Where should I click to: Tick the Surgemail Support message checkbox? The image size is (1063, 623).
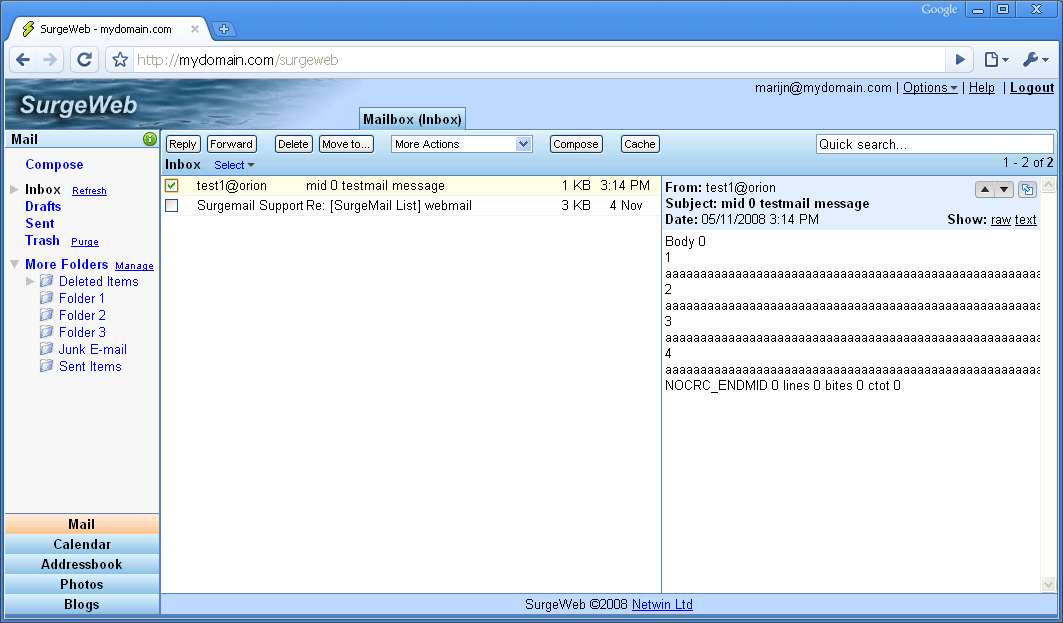172,206
